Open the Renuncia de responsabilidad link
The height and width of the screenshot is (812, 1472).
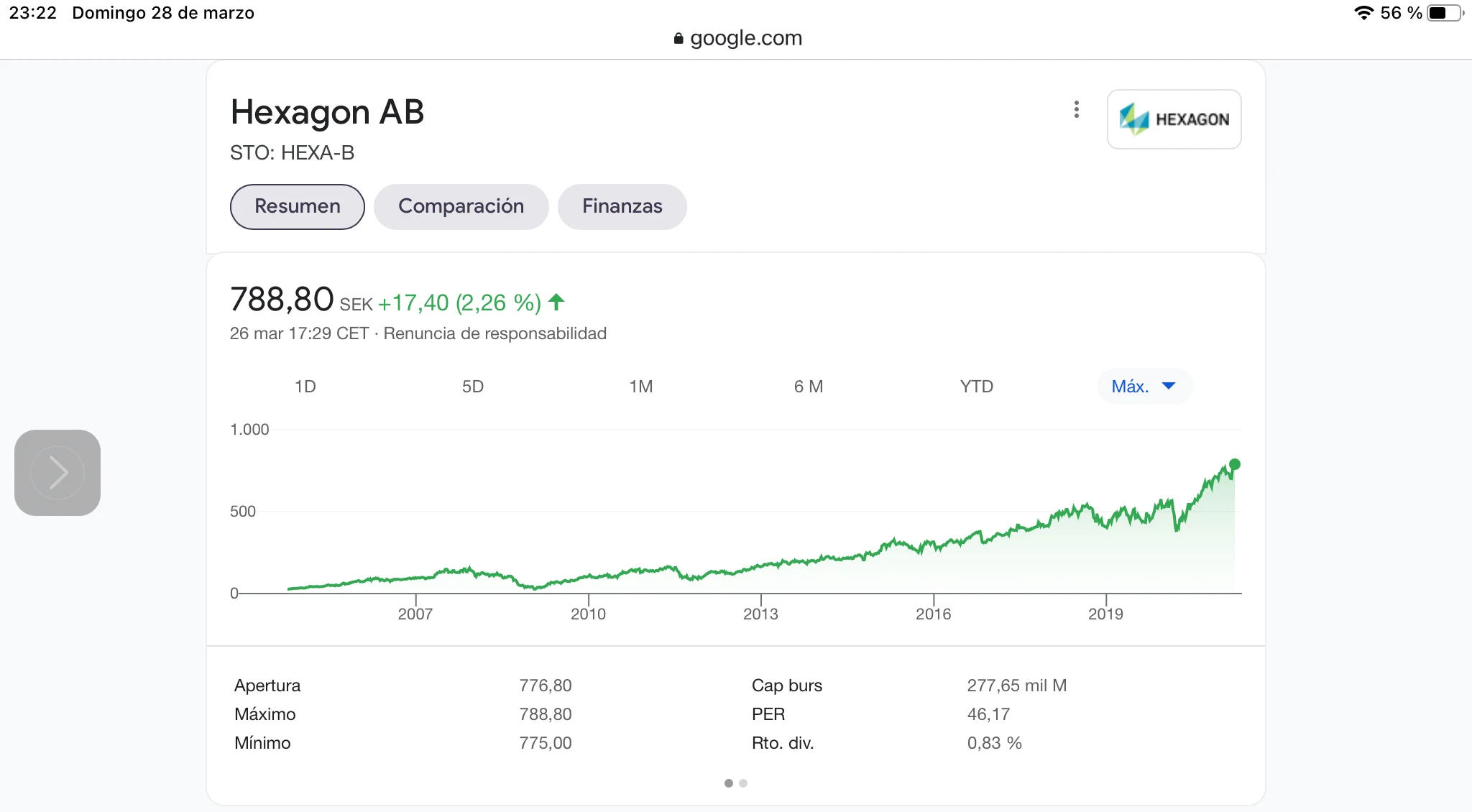point(494,333)
